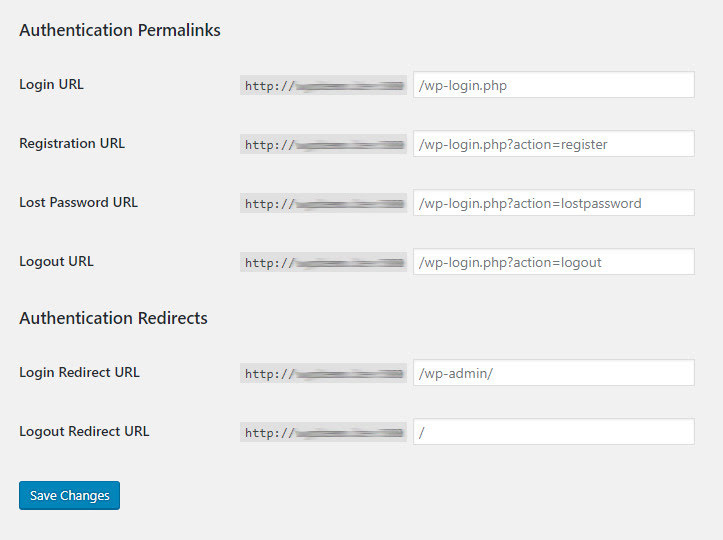Image resolution: width=723 pixels, height=540 pixels.
Task: Click the "Login Redirect URL" label
Action: pyautogui.click(x=79, y=372)
